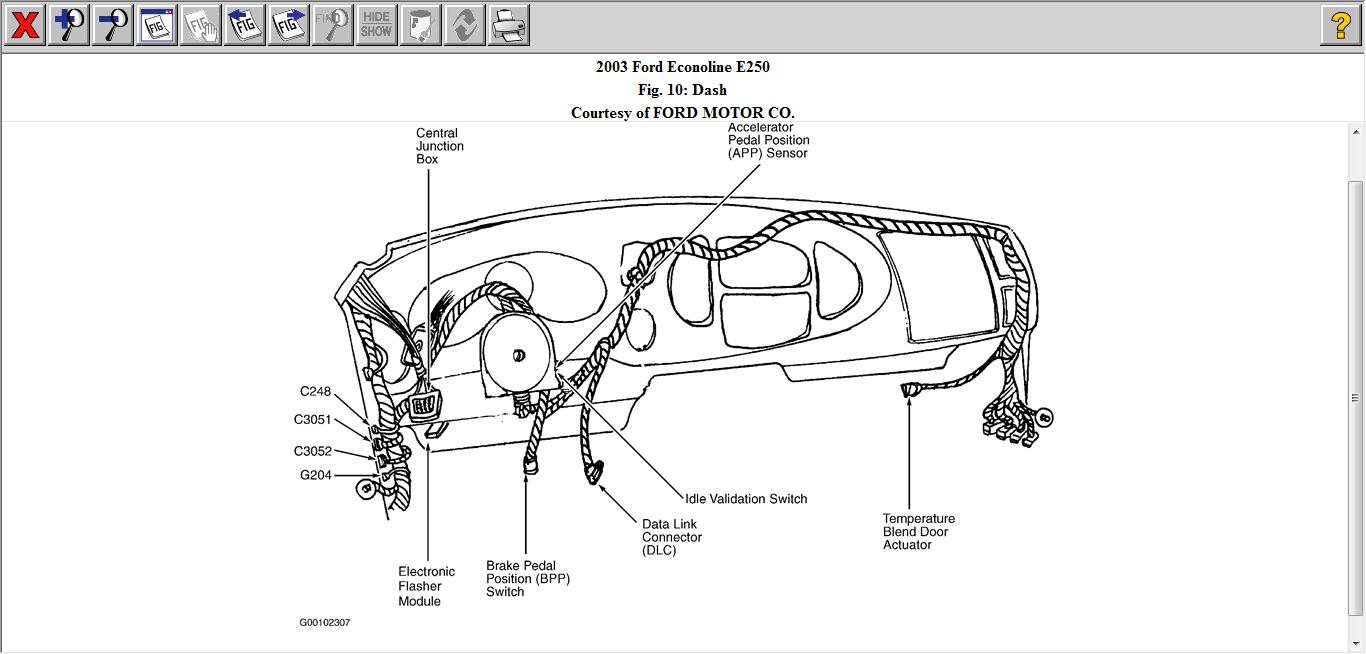Click the C3051 connector label
Screen dimensions: 1366x654
coord(312,420)
